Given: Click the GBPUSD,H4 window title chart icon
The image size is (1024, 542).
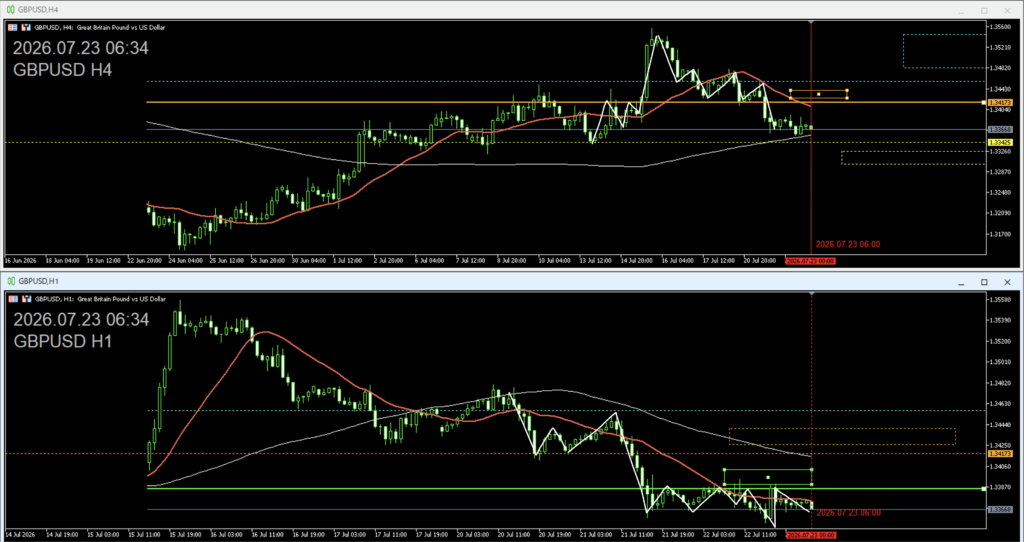Looking at the screenshot, I should [11, 10].
